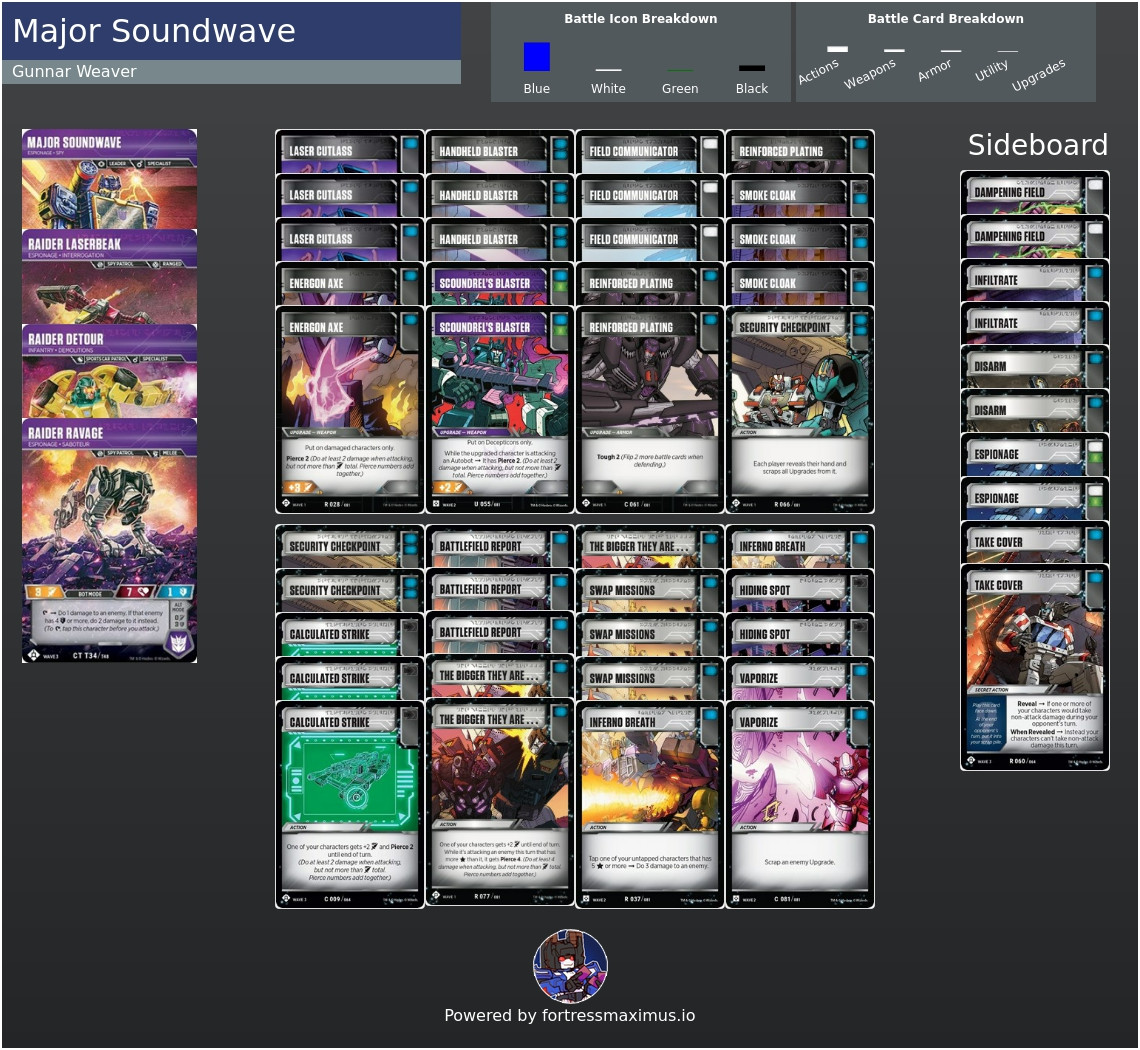
Task: Click the blue bar in Battle Icon Breakdown
Action: [537, 57]
